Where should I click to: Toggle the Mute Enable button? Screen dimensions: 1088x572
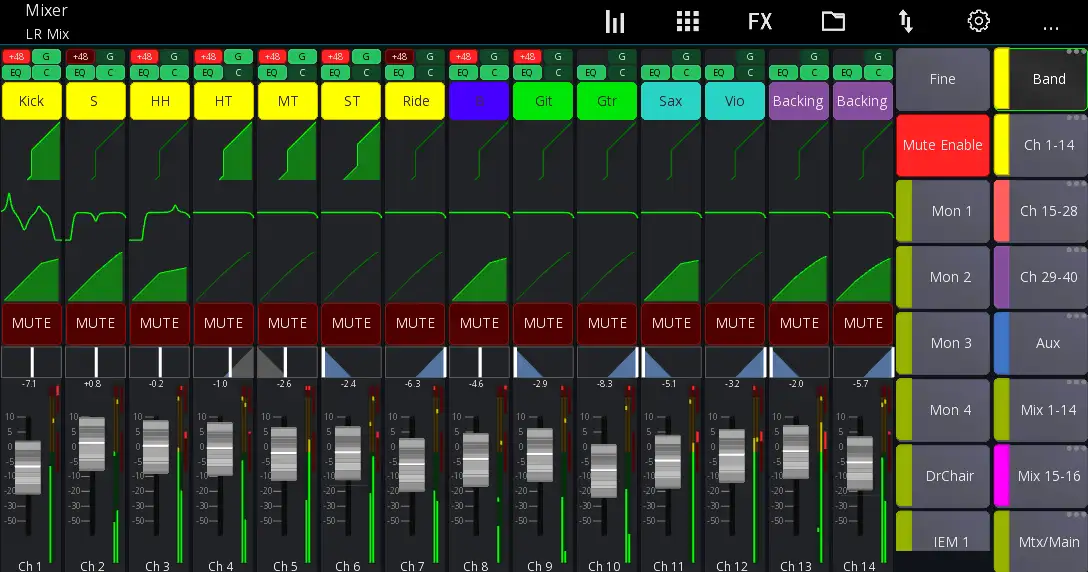coord(942,145)
